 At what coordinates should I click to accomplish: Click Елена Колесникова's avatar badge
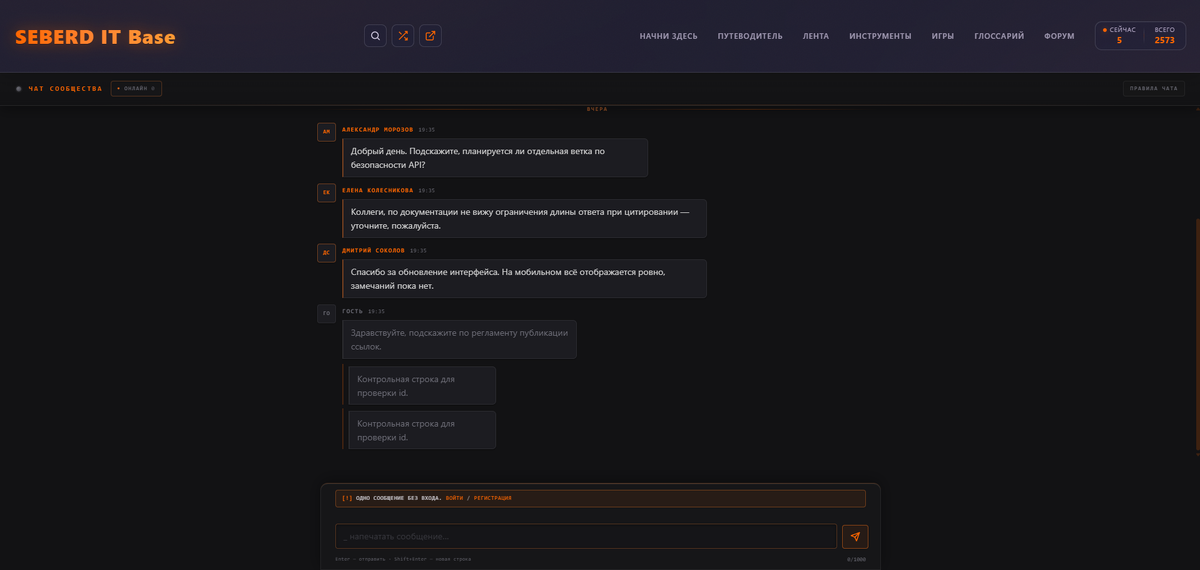[x=326, y=193]
